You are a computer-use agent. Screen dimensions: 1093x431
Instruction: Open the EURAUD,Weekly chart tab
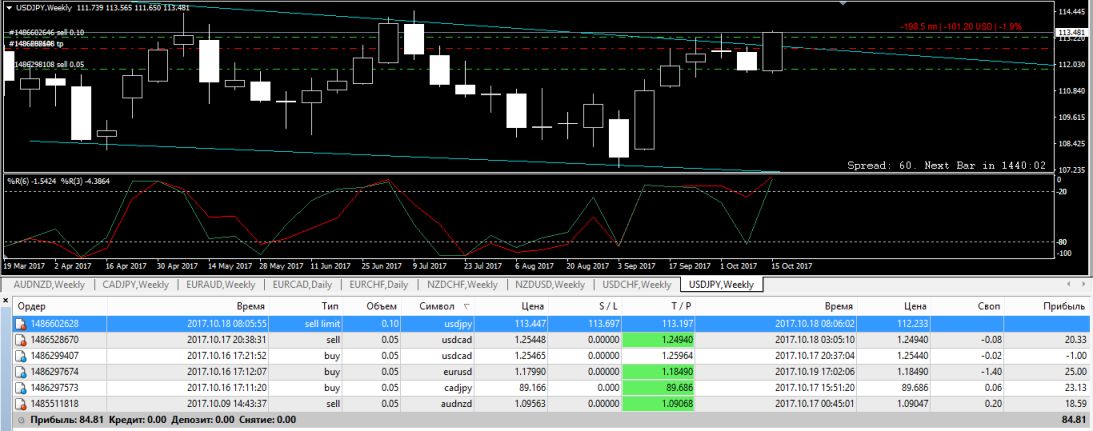222,285
